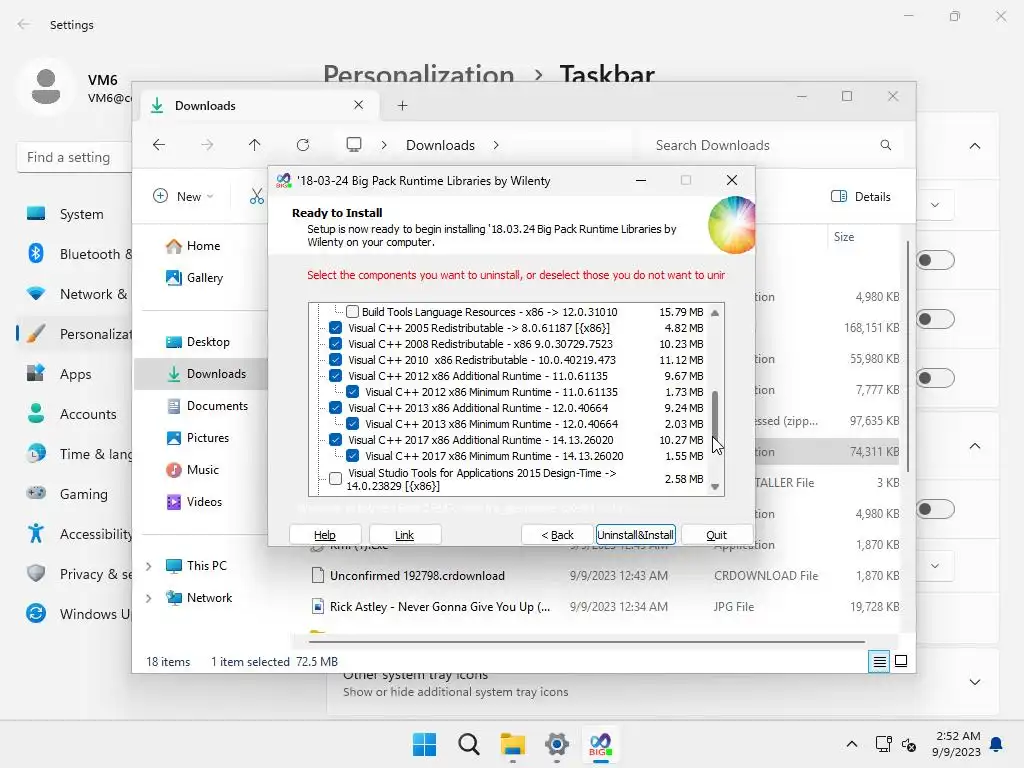Expand Network in navigation pane

click(x=149, y=598)
